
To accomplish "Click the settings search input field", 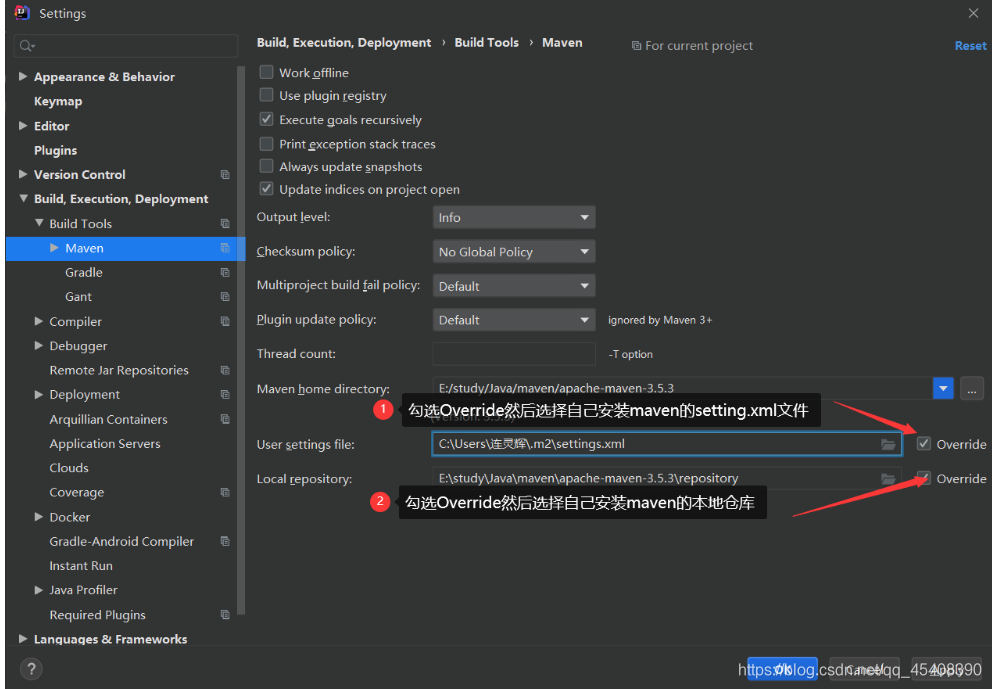I will coord(125,46).
